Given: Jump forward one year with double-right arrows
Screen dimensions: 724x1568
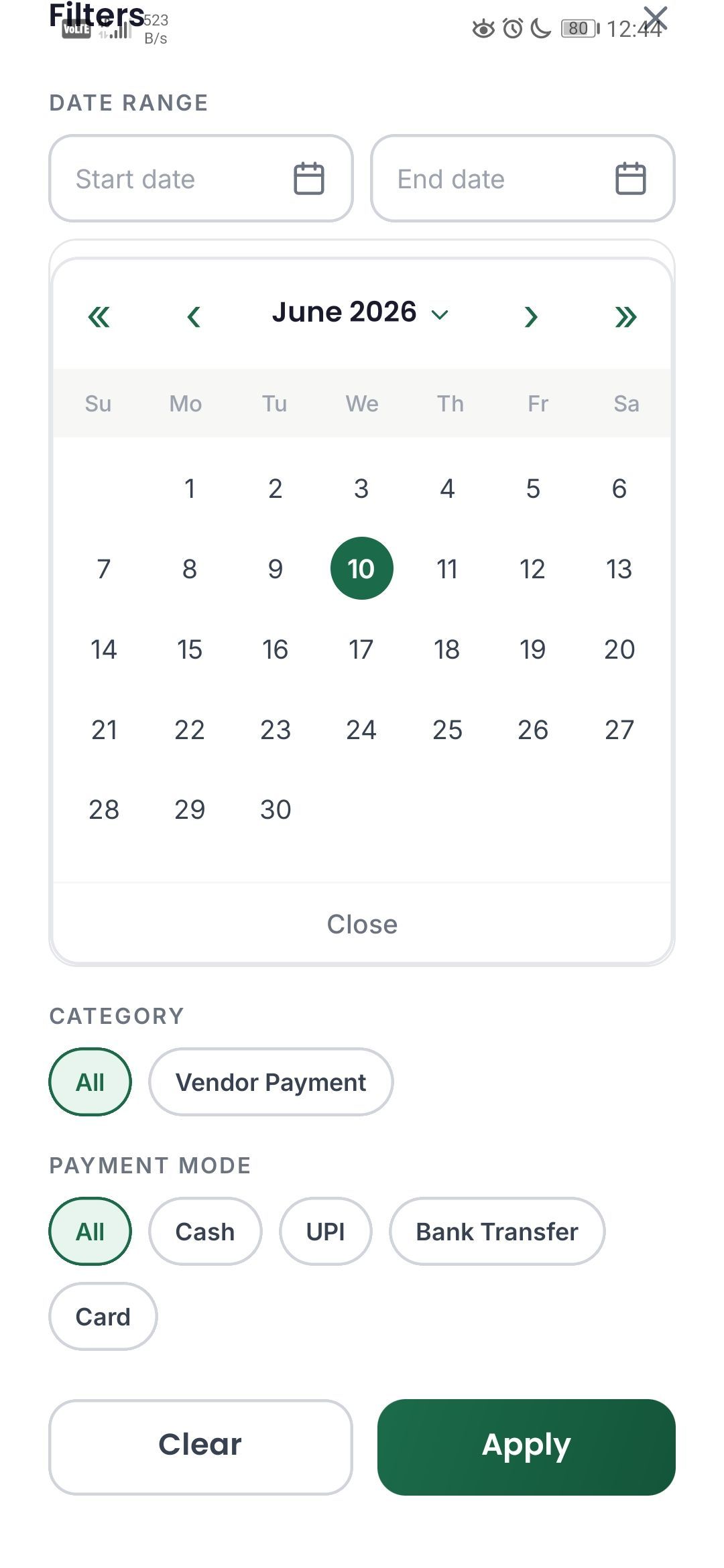Looking at the screenshot, I should [x=626, y=317].
